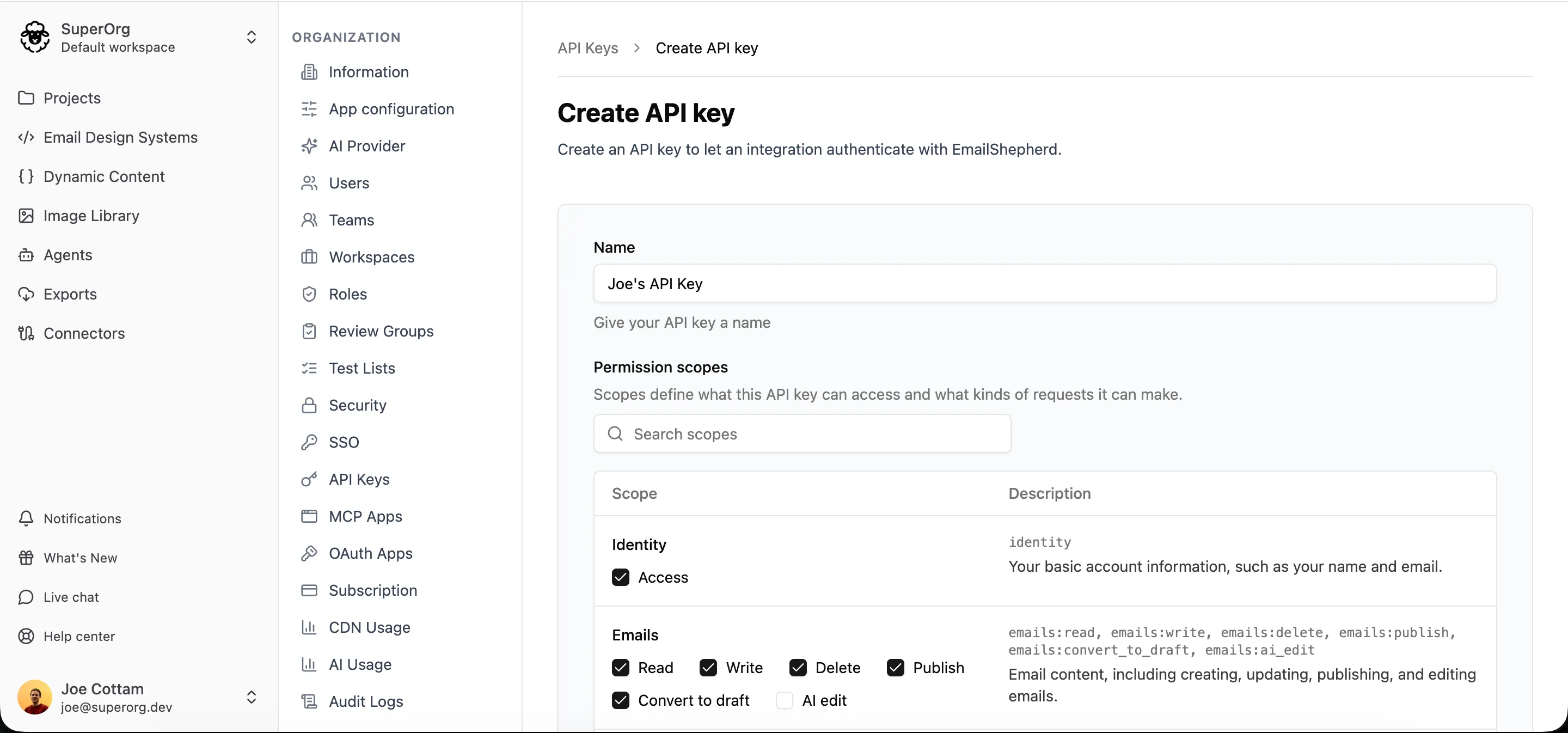Screen dimensions: 1568x733
Task: Click Joe Cottam's avatar photo
Action: pyautogui.click(x=35, y=698)
